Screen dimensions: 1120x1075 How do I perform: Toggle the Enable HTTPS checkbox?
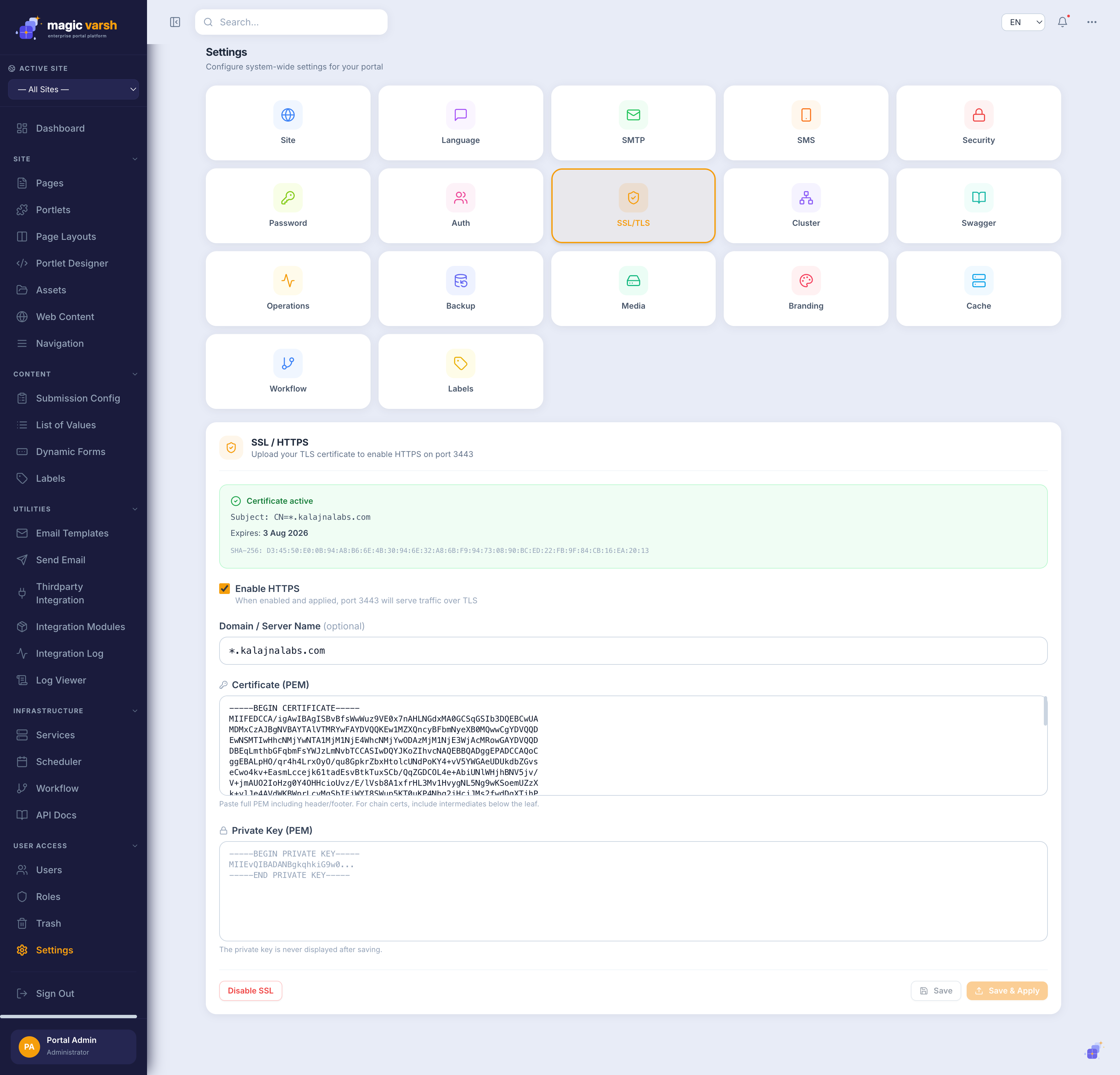(225, 588)
